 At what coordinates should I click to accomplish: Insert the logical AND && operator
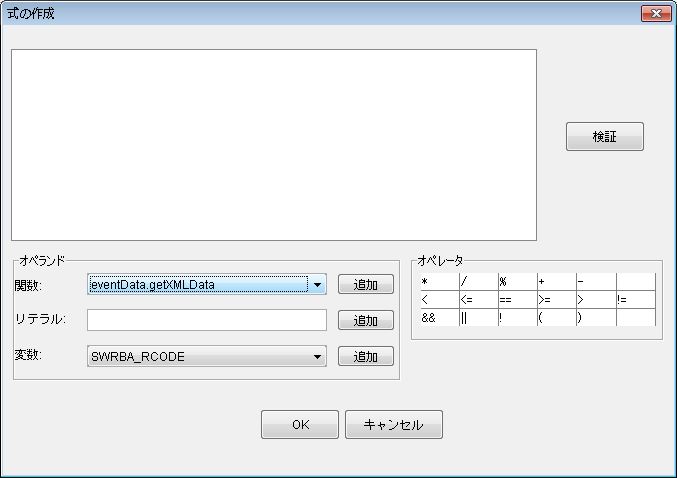[x=440, y=318]
